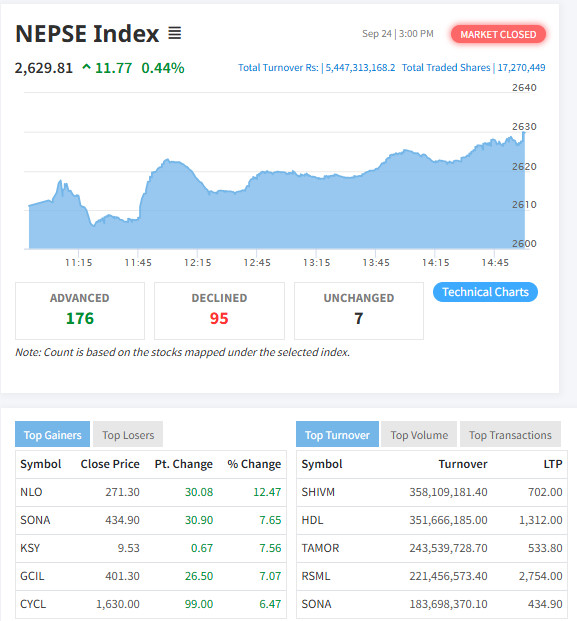Click NLO close price 271.30
Image resolution: width=577 pixels, height=621 pixels.
(x=122, y=492)
